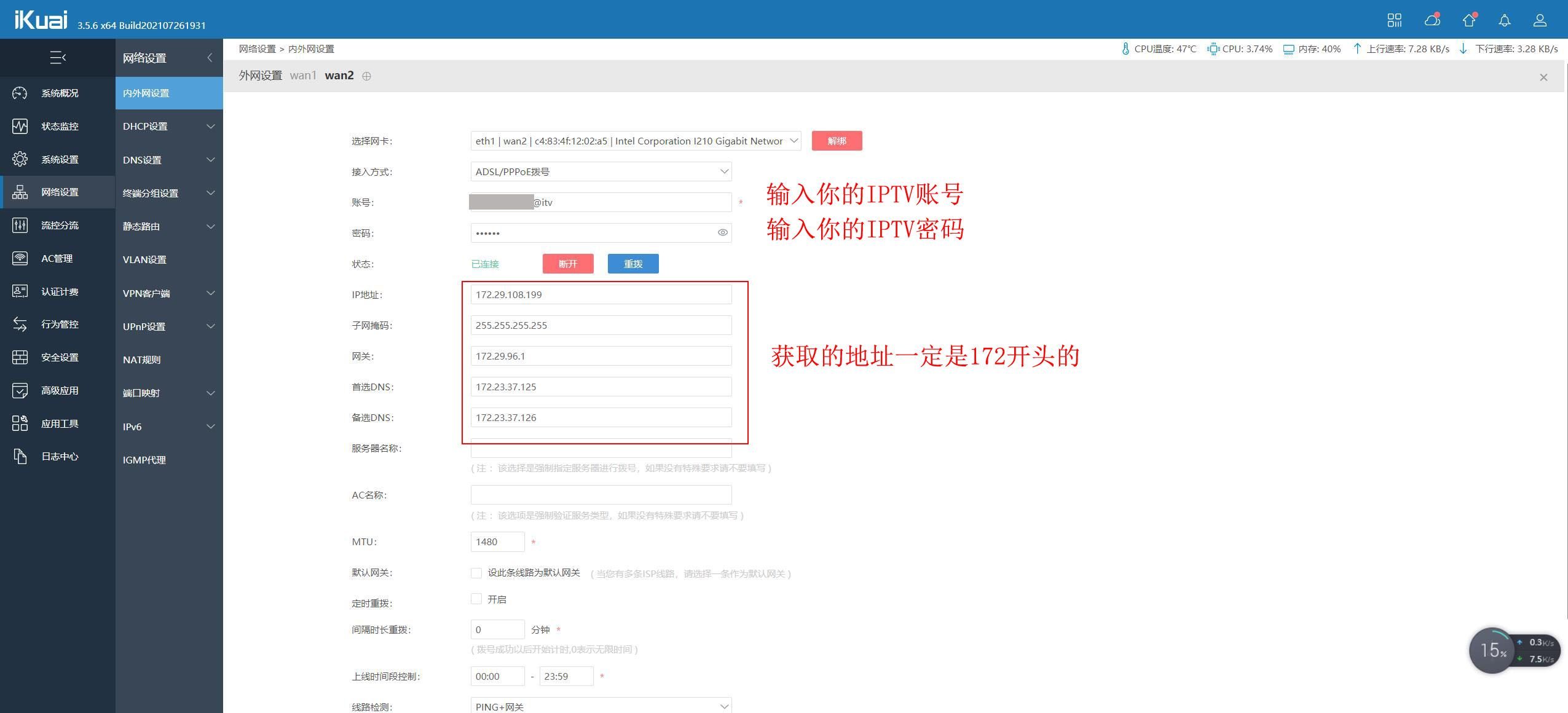Image resolution: width=1568 pixels, height=713 pixels.
Task: Toggle 开启 for 定时重拨
Action: [476, 598]
